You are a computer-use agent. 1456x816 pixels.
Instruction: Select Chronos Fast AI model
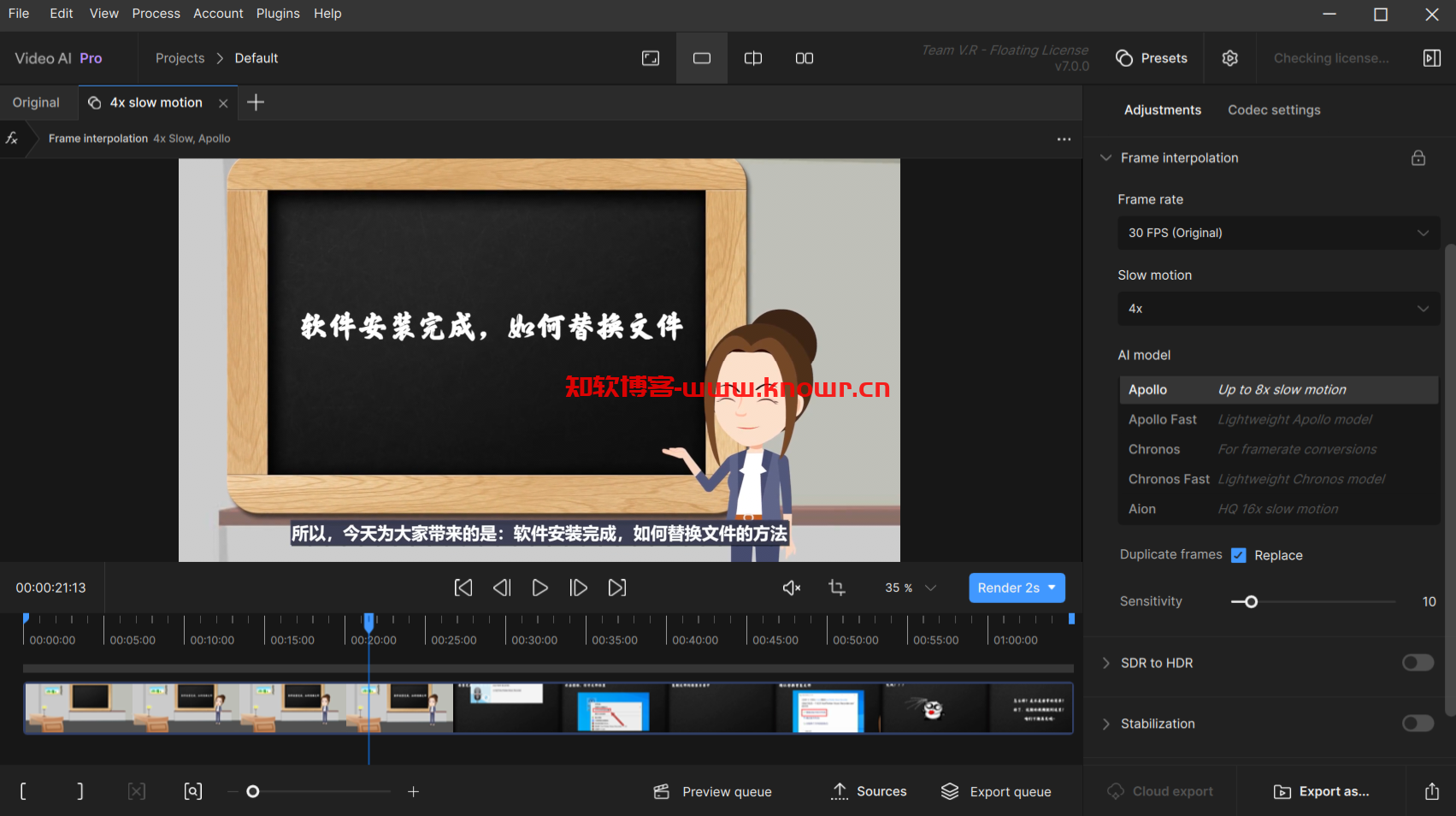point(1278,479)
